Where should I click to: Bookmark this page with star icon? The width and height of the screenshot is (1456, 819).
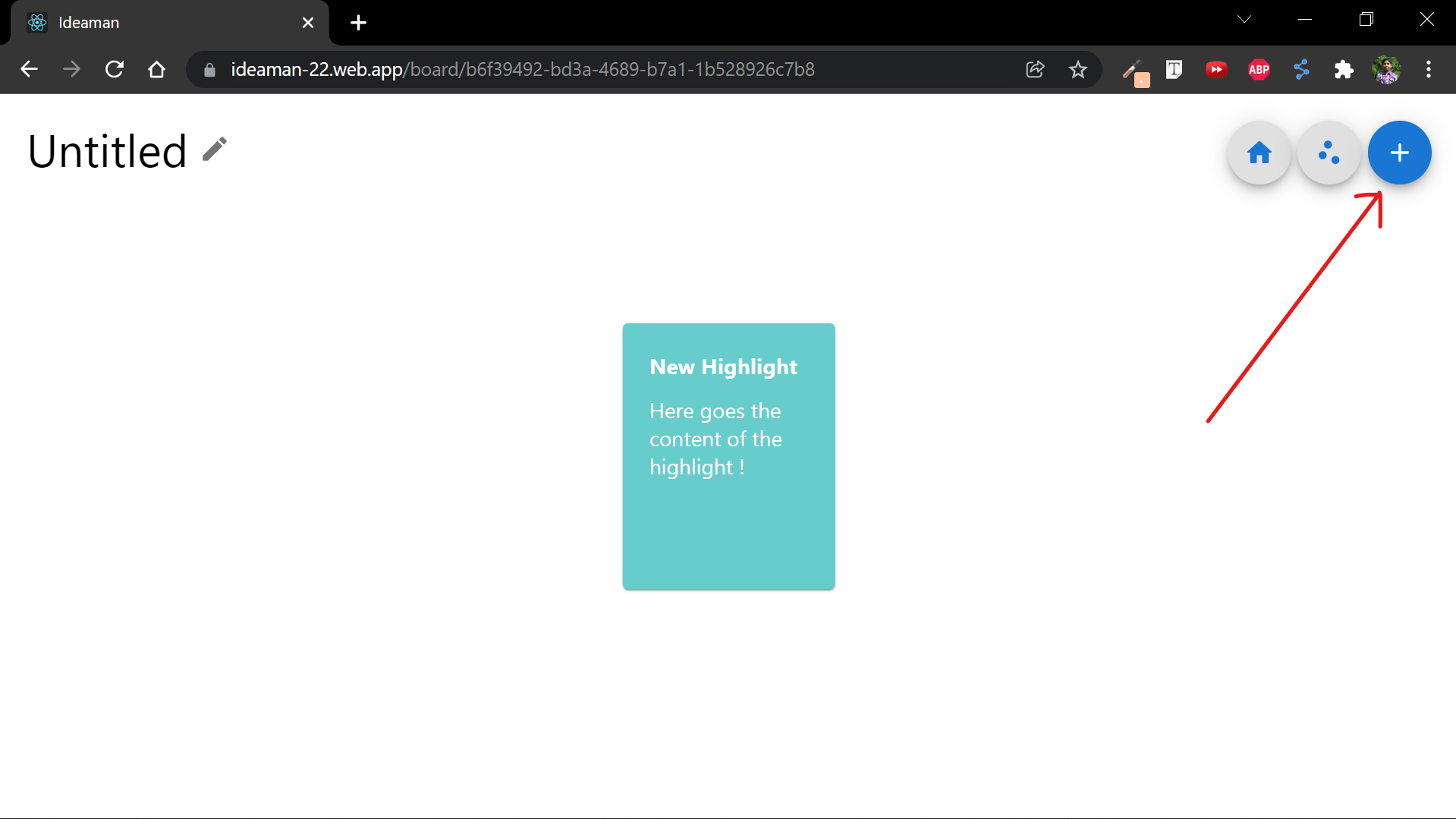click(x=1077, y=69)
